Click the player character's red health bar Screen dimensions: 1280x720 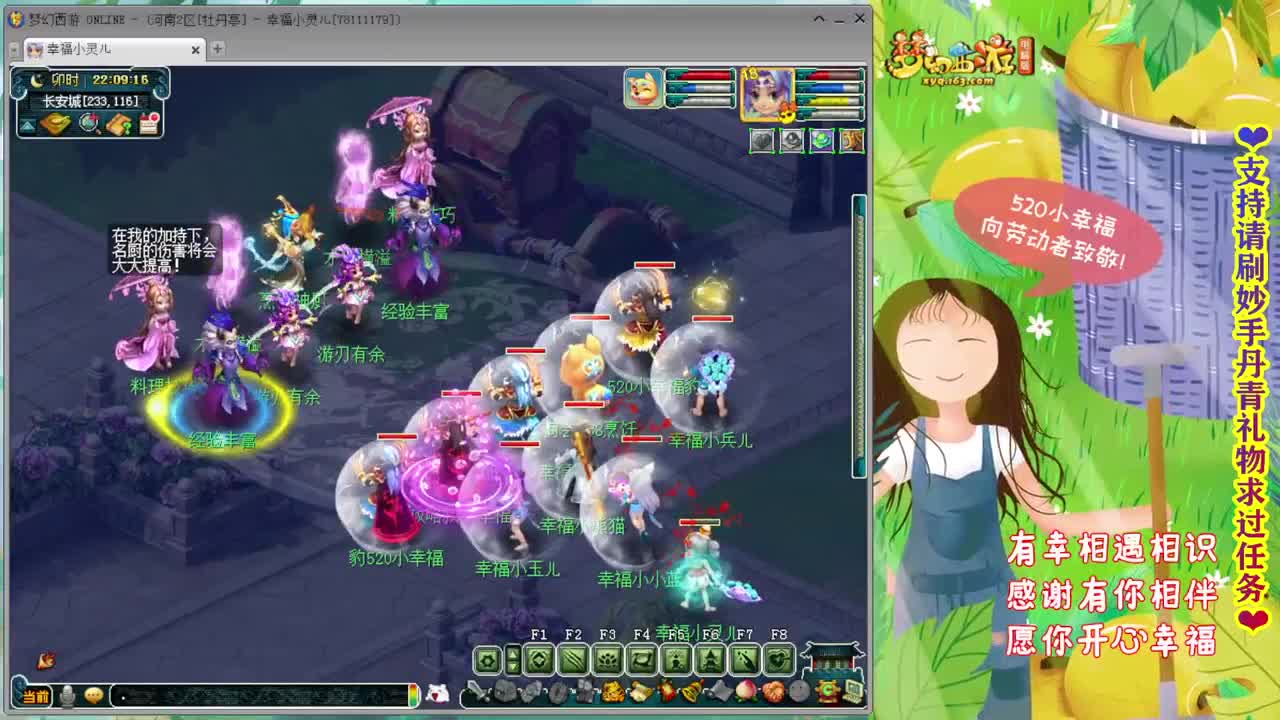tap(828, 76)
